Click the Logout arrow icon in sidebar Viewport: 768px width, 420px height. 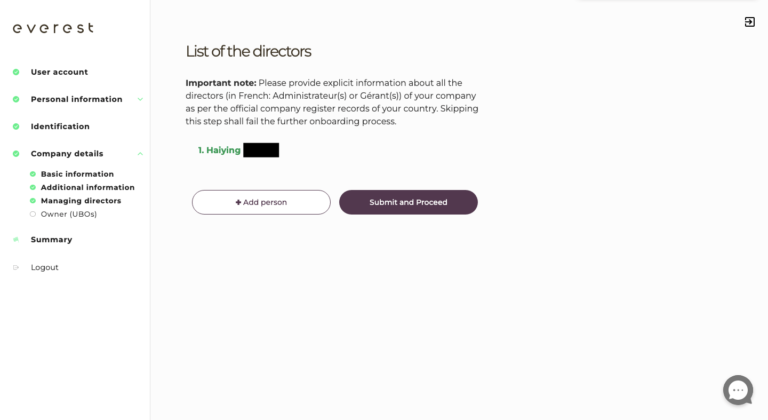pyautogui.click(x=16, y=268)
